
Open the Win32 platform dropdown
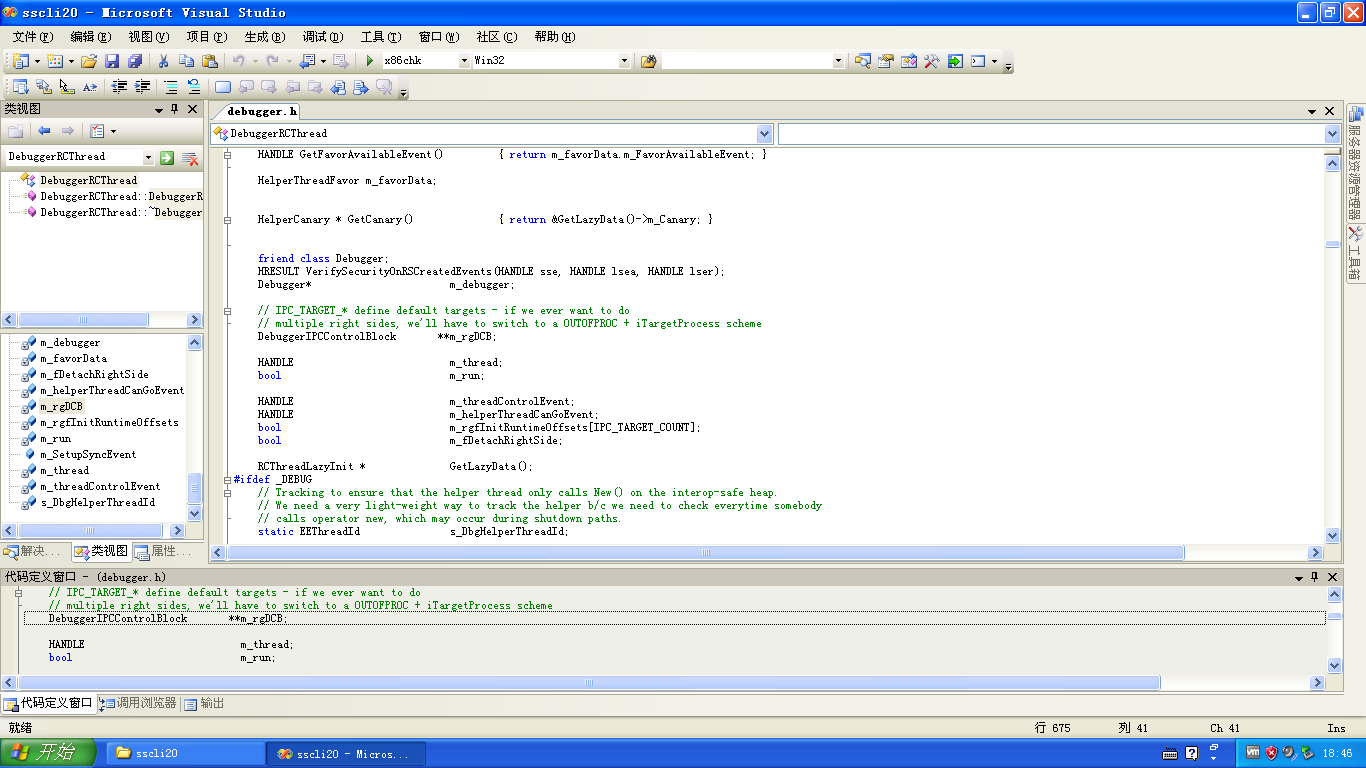click(x=625, y=61)
